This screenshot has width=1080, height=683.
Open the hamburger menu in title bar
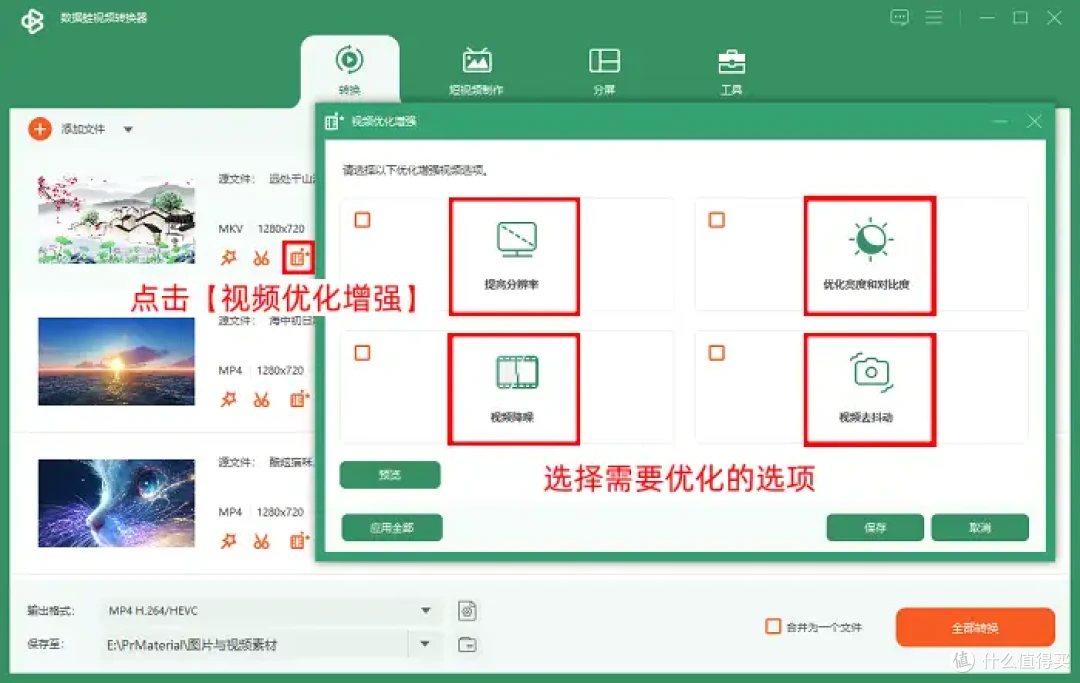click(x=933, y=17)
